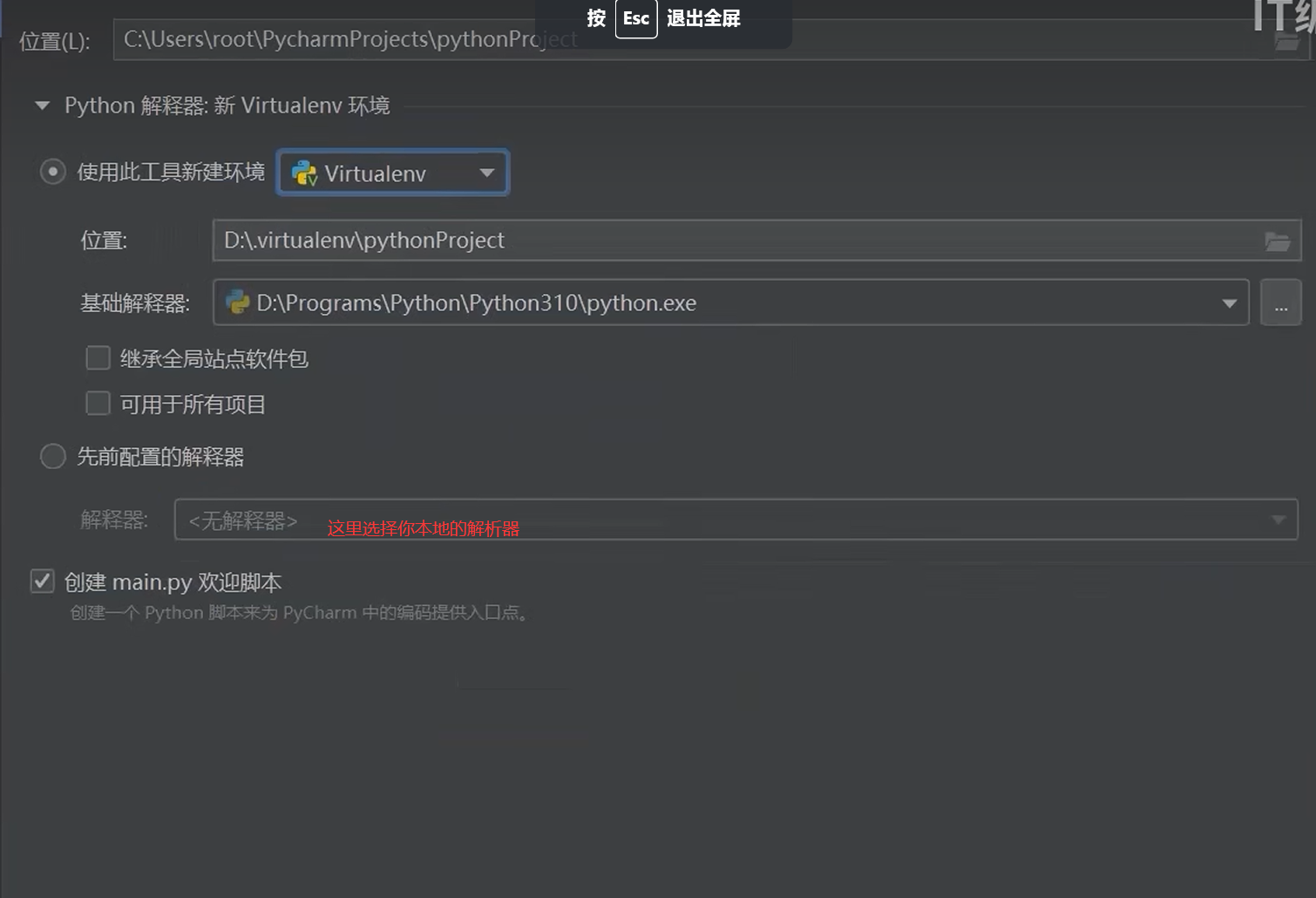
Task: Open the <无解释器> interpreter dropdown
Action: [x=736, y=520]
